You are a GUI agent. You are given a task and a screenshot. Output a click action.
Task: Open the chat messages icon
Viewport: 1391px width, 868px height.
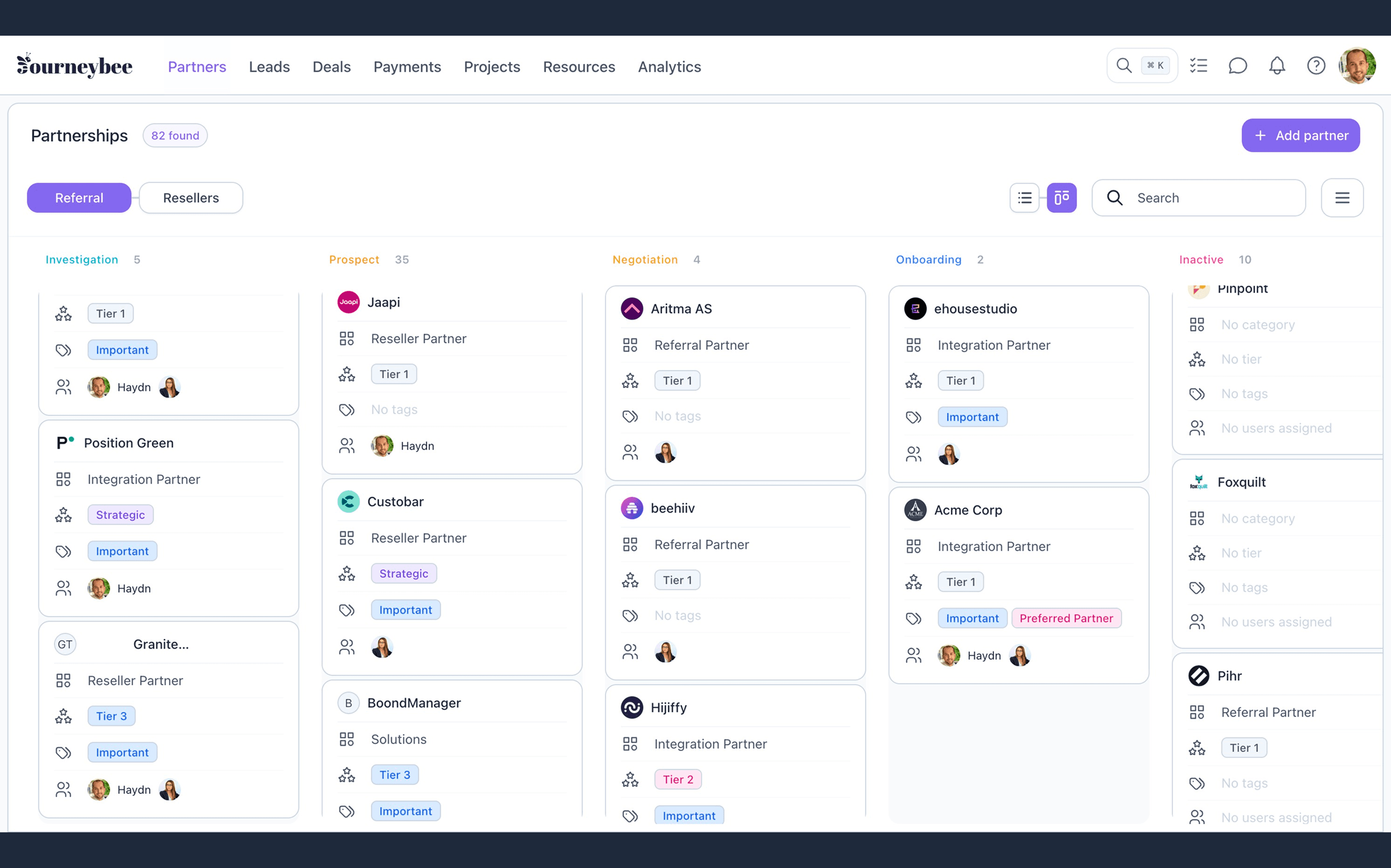point(1238,66)
